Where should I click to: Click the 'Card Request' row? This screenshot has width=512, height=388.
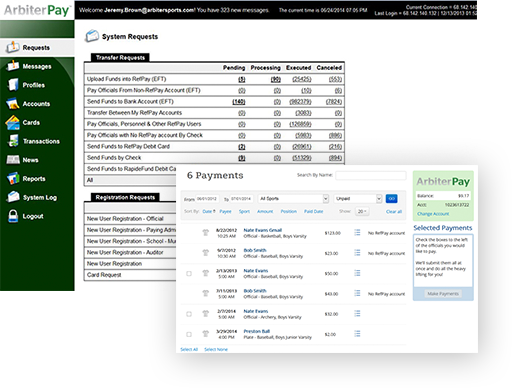click(x=130, y=275)
